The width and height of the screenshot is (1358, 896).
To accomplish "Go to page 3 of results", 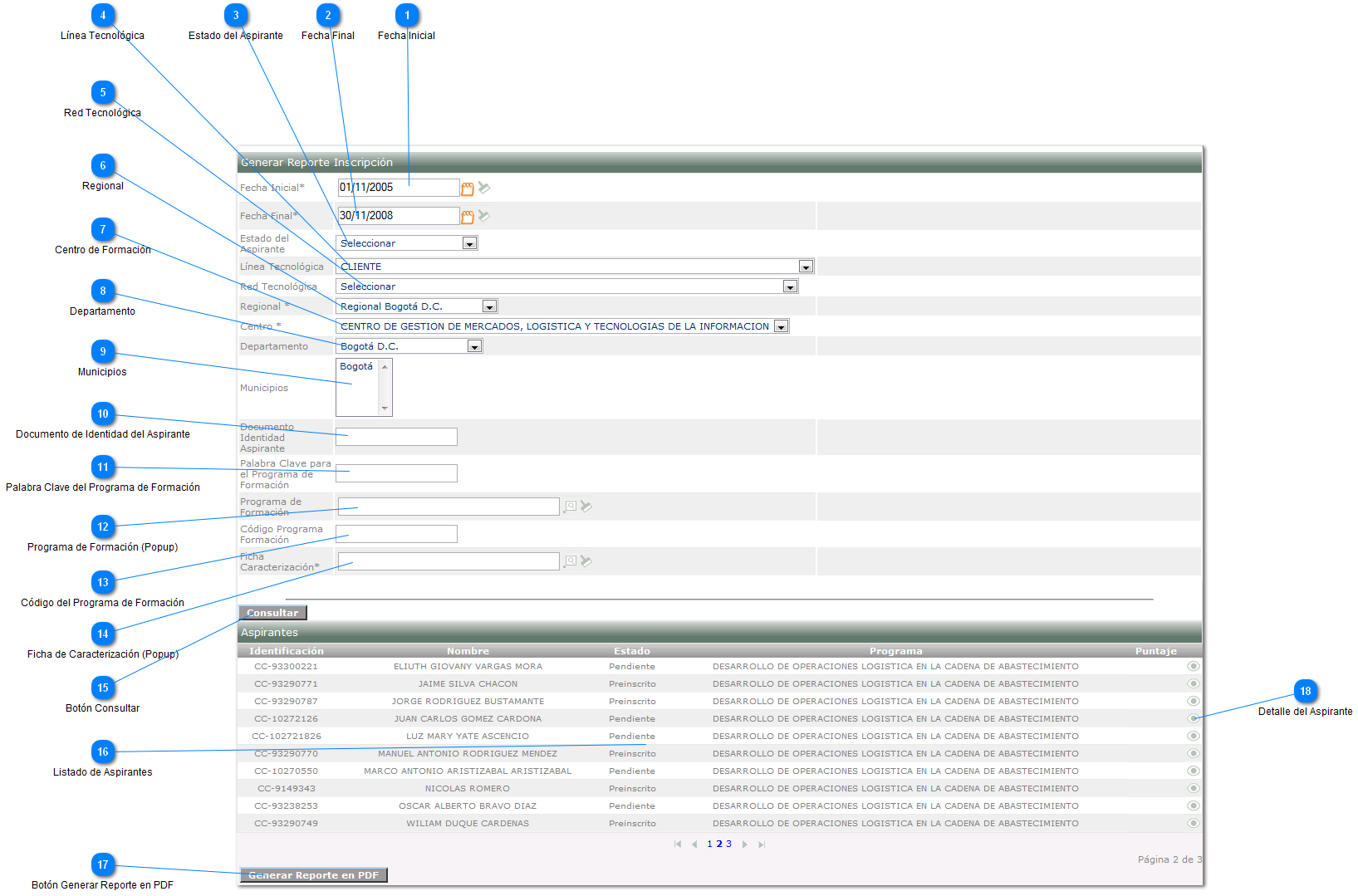I will pos(729,844).
